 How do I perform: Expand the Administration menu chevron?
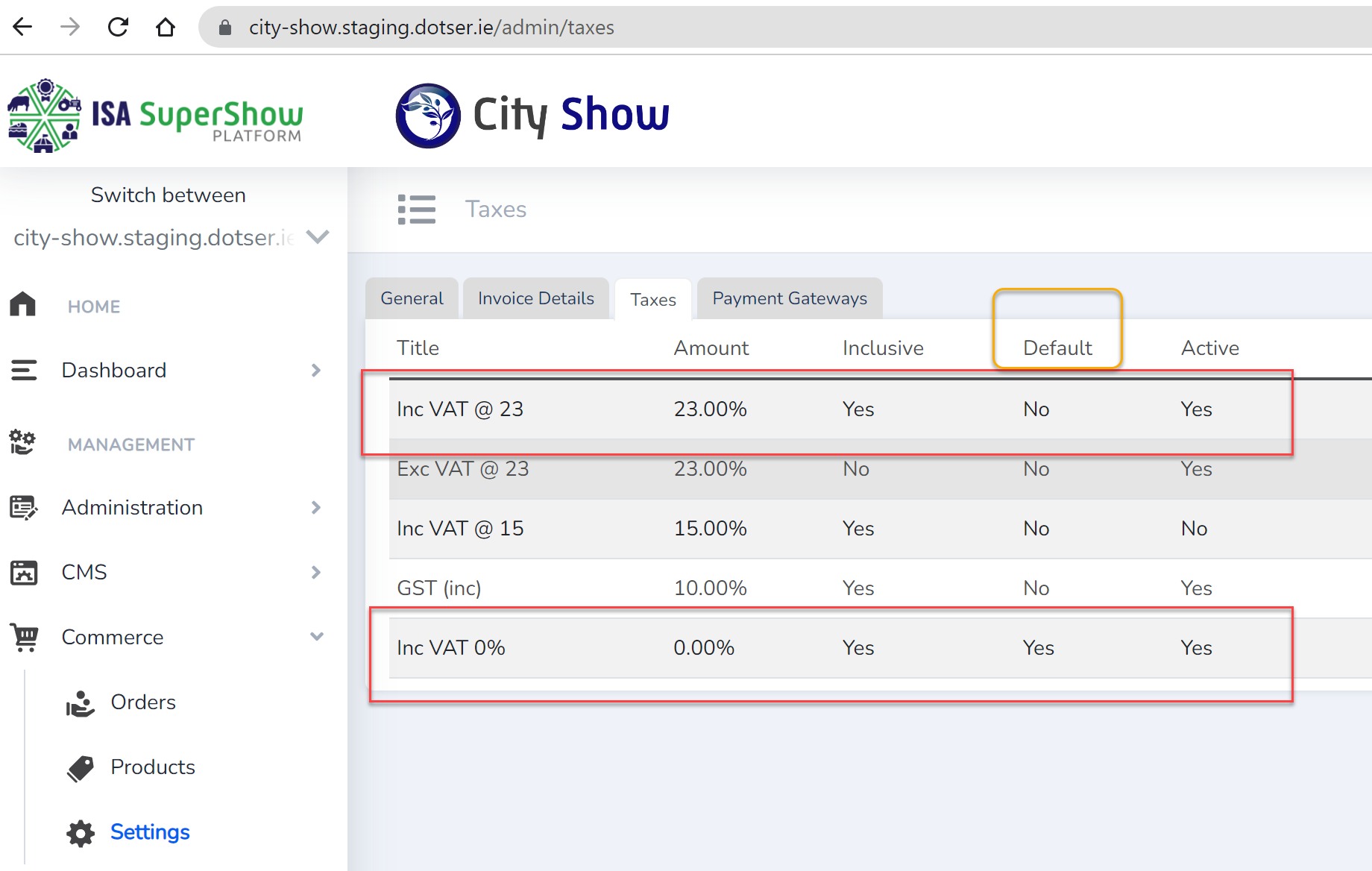(316, 508)
